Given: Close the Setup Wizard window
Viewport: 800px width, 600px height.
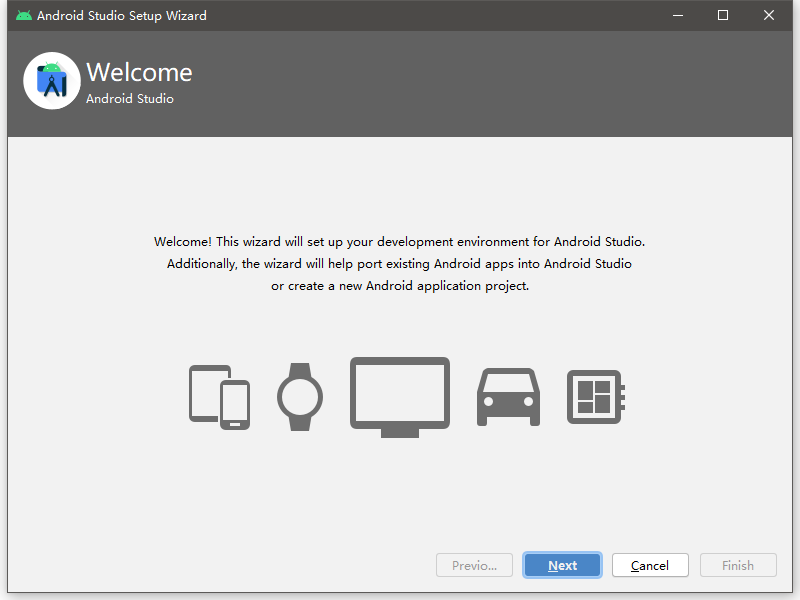Looking at the screenshot, I should pyautogui.click(x=769, y=15).
